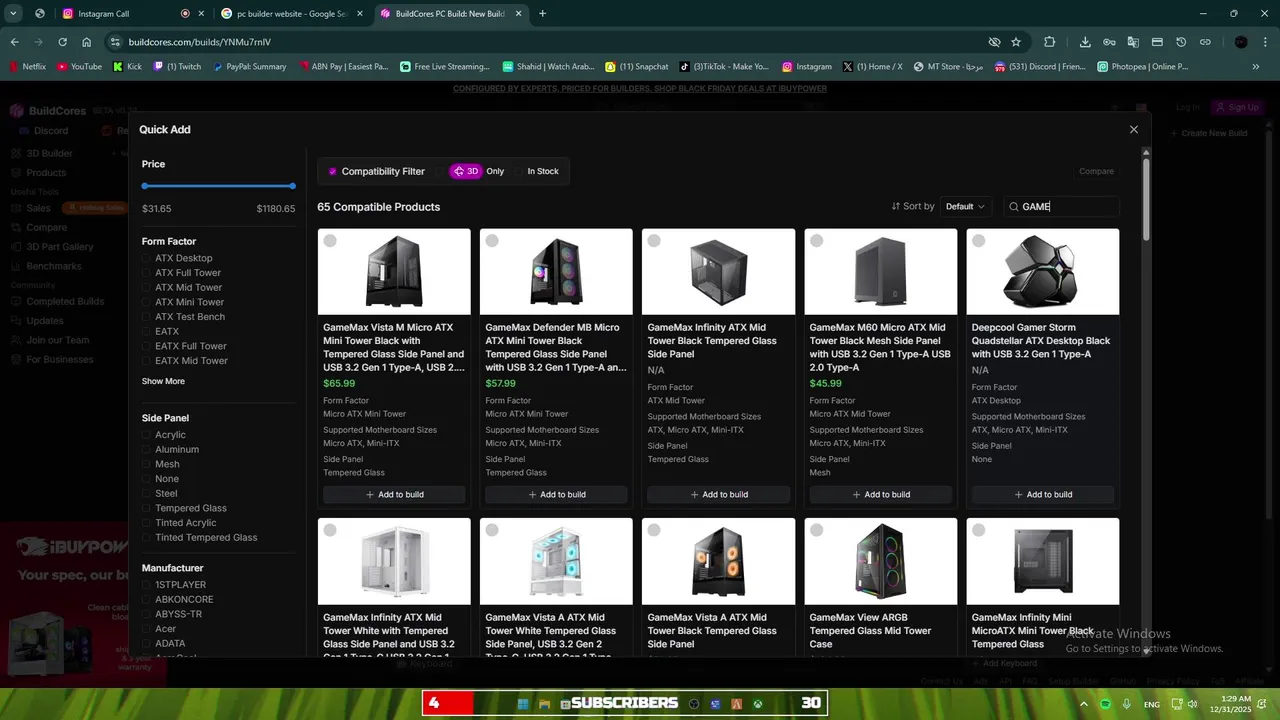Open GameMax View ARGB case thumbnail
This screenshot has height=720, width=1280.
(x=880, y=561)
